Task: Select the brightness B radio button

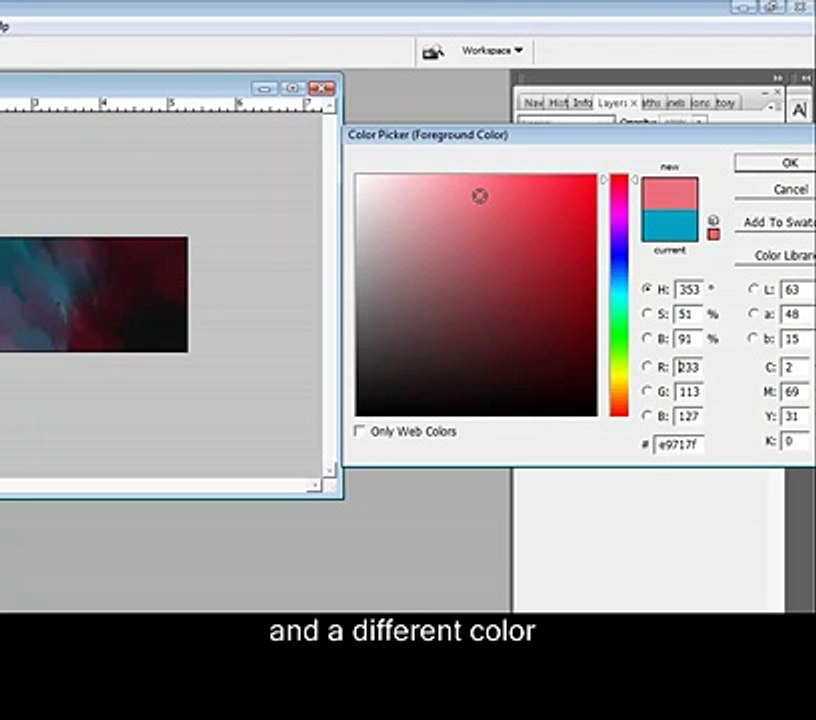Action: tap(647, 338)
